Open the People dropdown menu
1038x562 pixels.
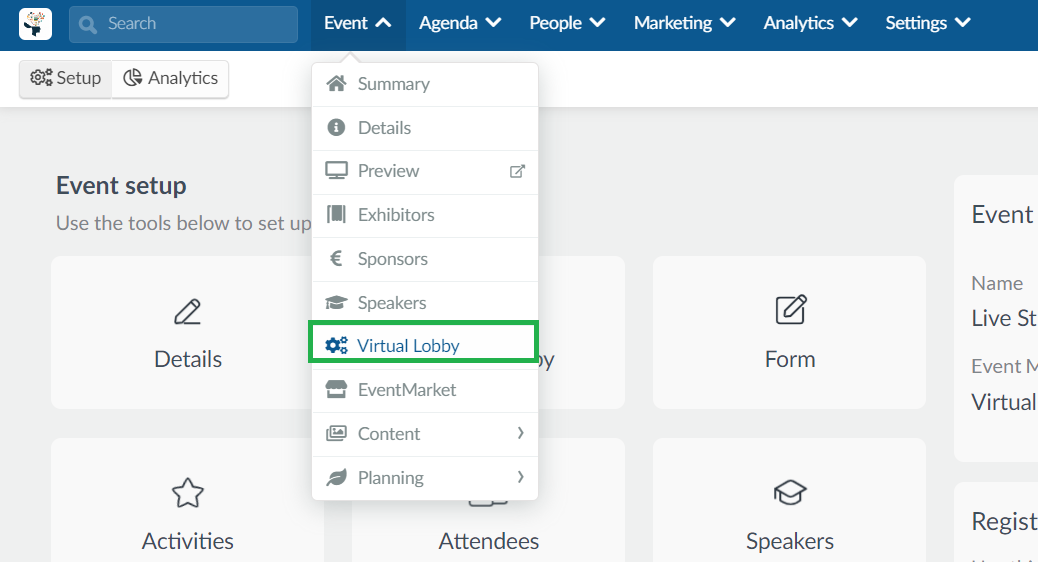click(567, 23)
